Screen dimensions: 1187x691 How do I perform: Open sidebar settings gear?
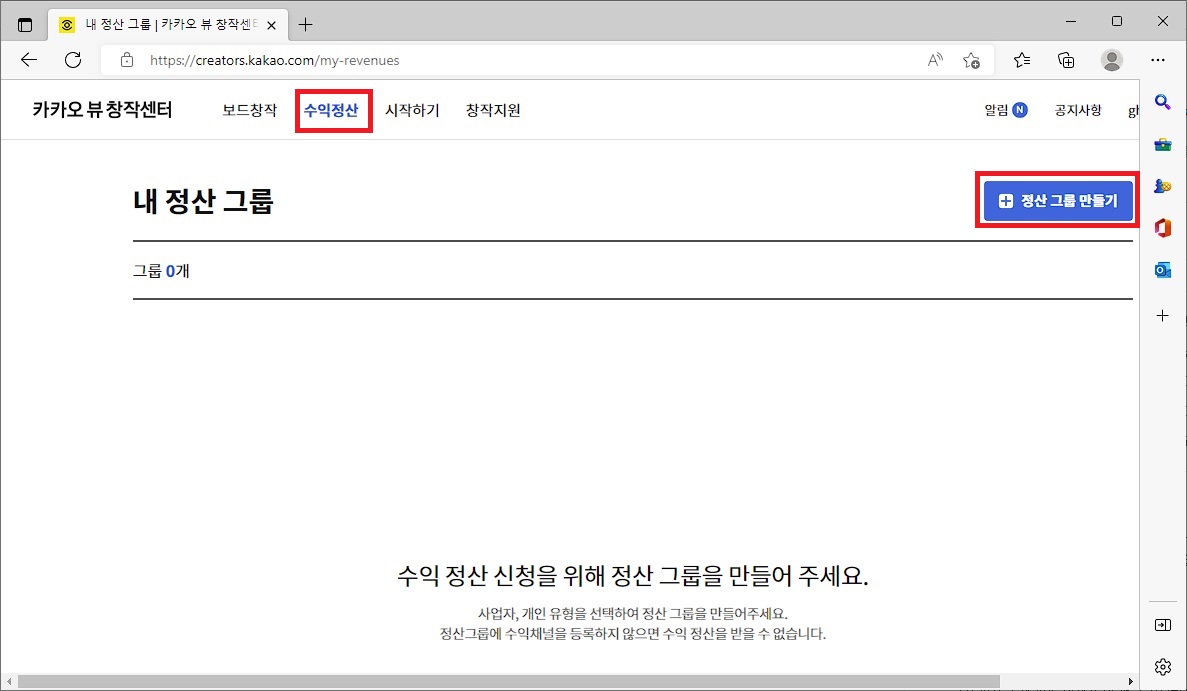1163,667
